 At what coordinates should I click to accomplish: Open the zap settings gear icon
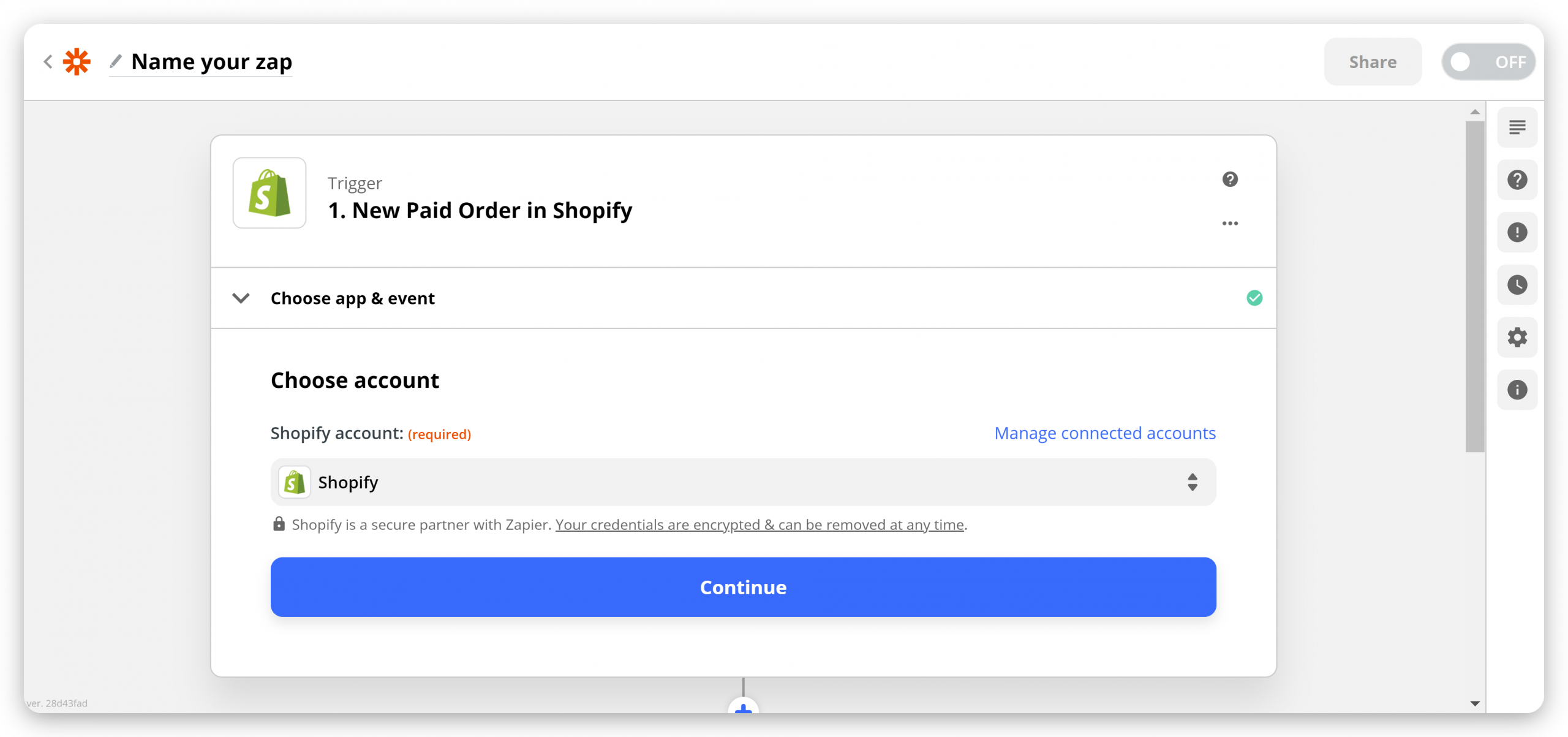coord(1517,338)
